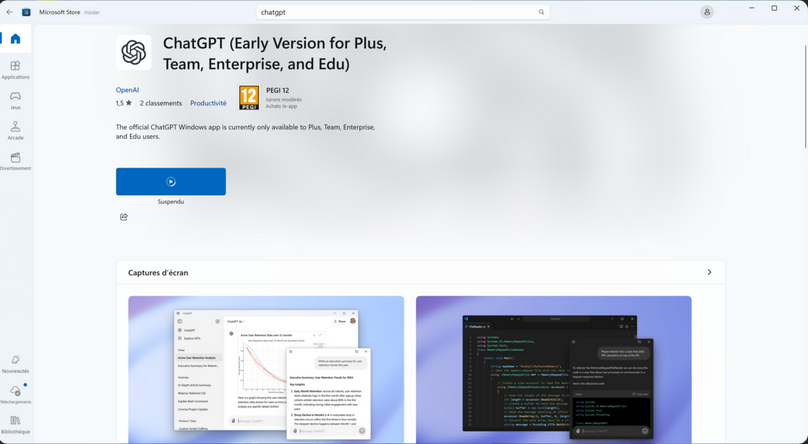Open the Téléchargements page
The width and height of the screenshot is (808, 444).
click(x=15, y=393)
